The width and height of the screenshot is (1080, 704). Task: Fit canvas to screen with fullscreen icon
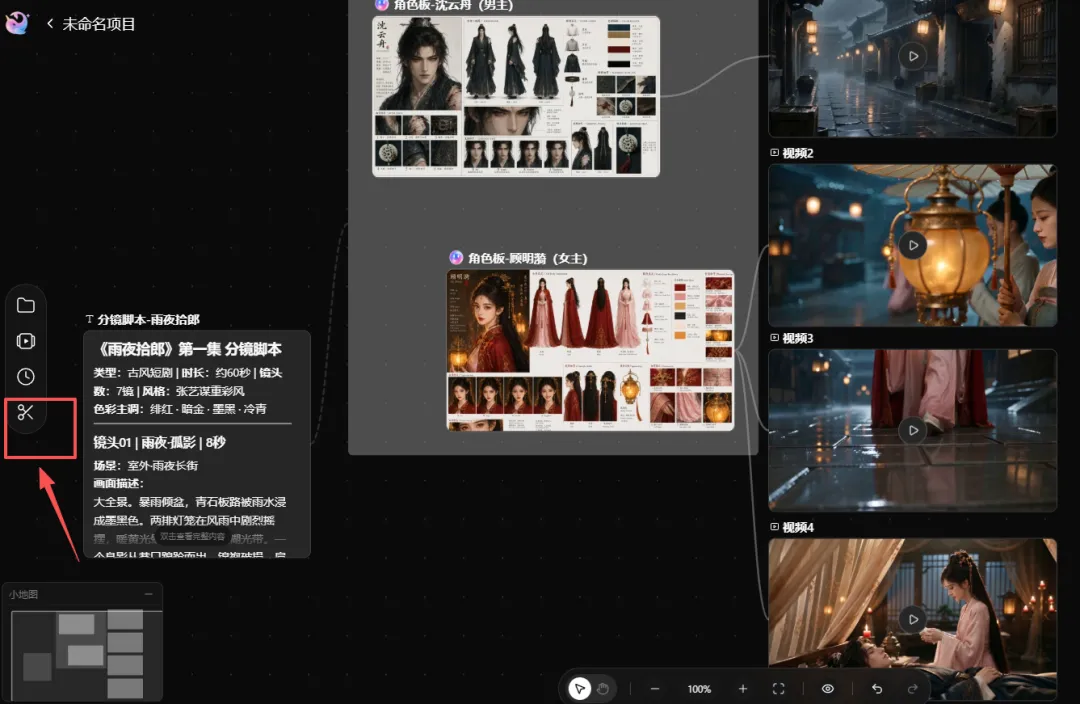[778, 689]
